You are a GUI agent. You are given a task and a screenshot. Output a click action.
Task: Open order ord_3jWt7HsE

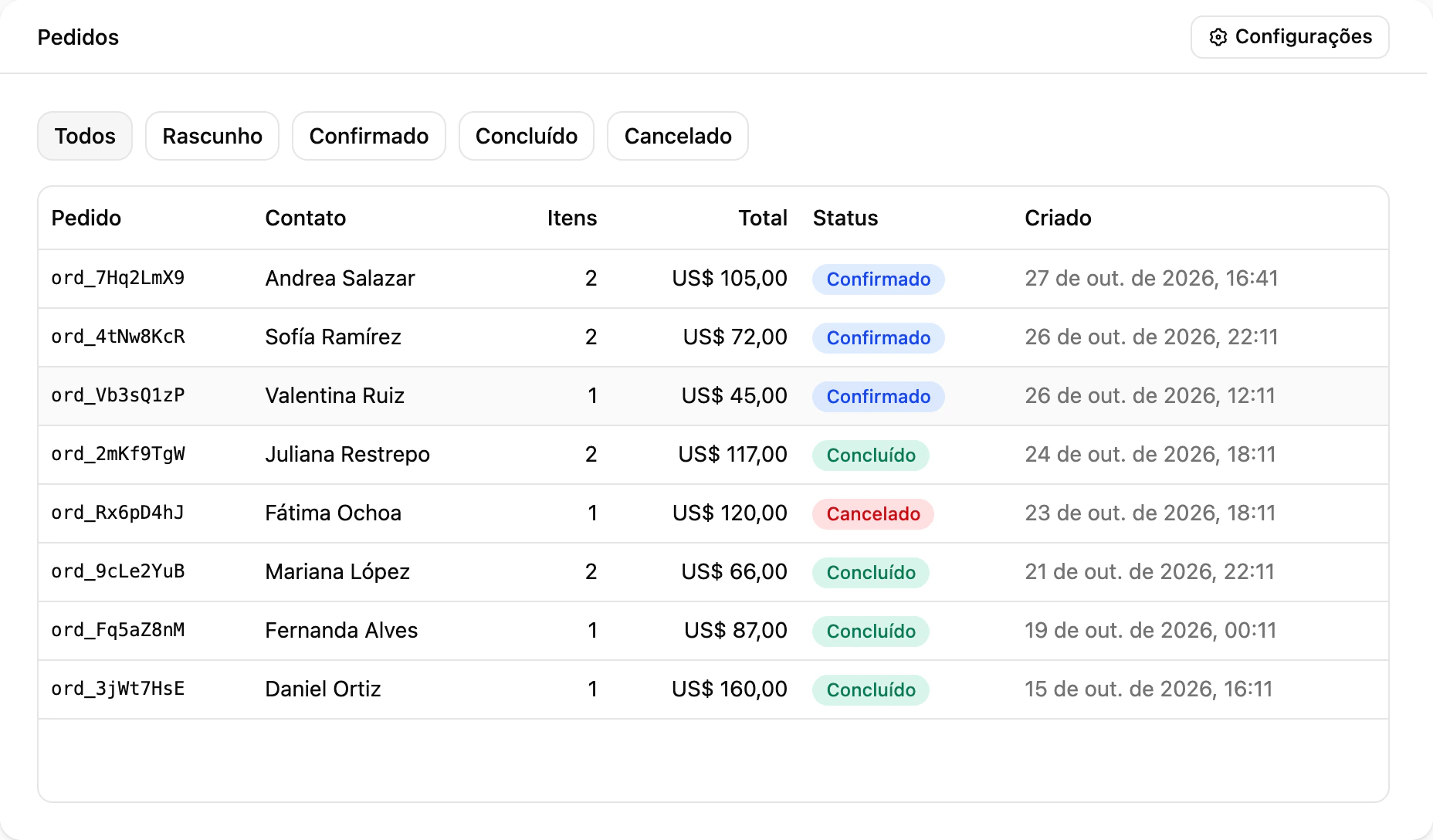118,689
